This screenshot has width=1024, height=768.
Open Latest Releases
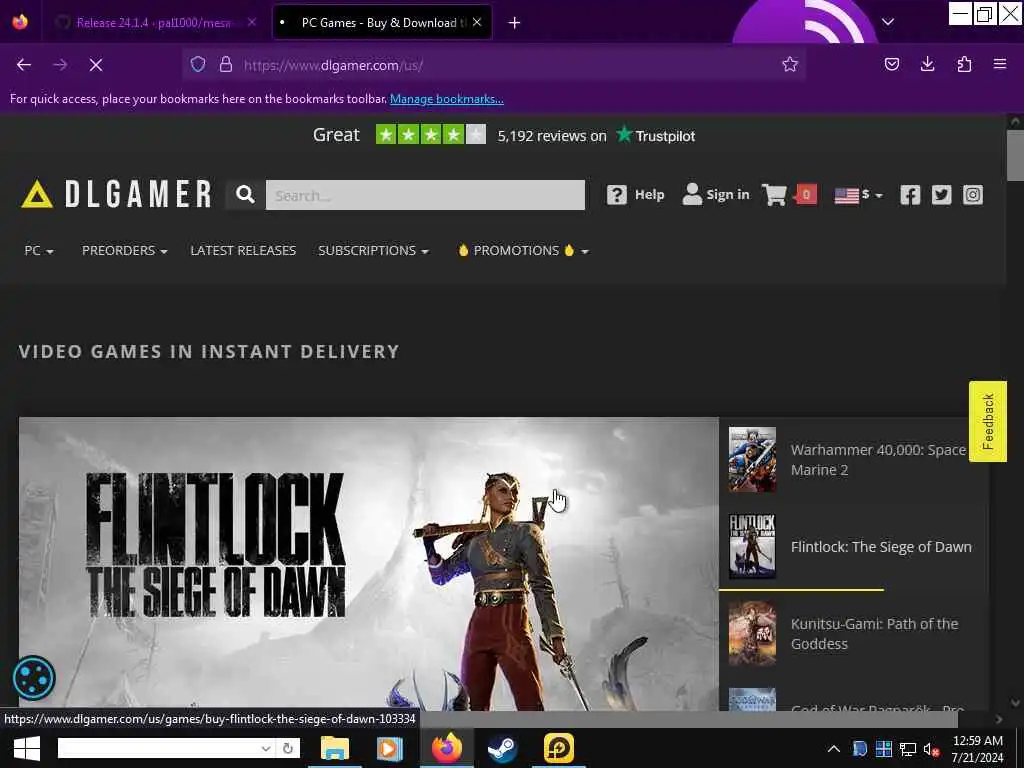click(x=243, y=251)
